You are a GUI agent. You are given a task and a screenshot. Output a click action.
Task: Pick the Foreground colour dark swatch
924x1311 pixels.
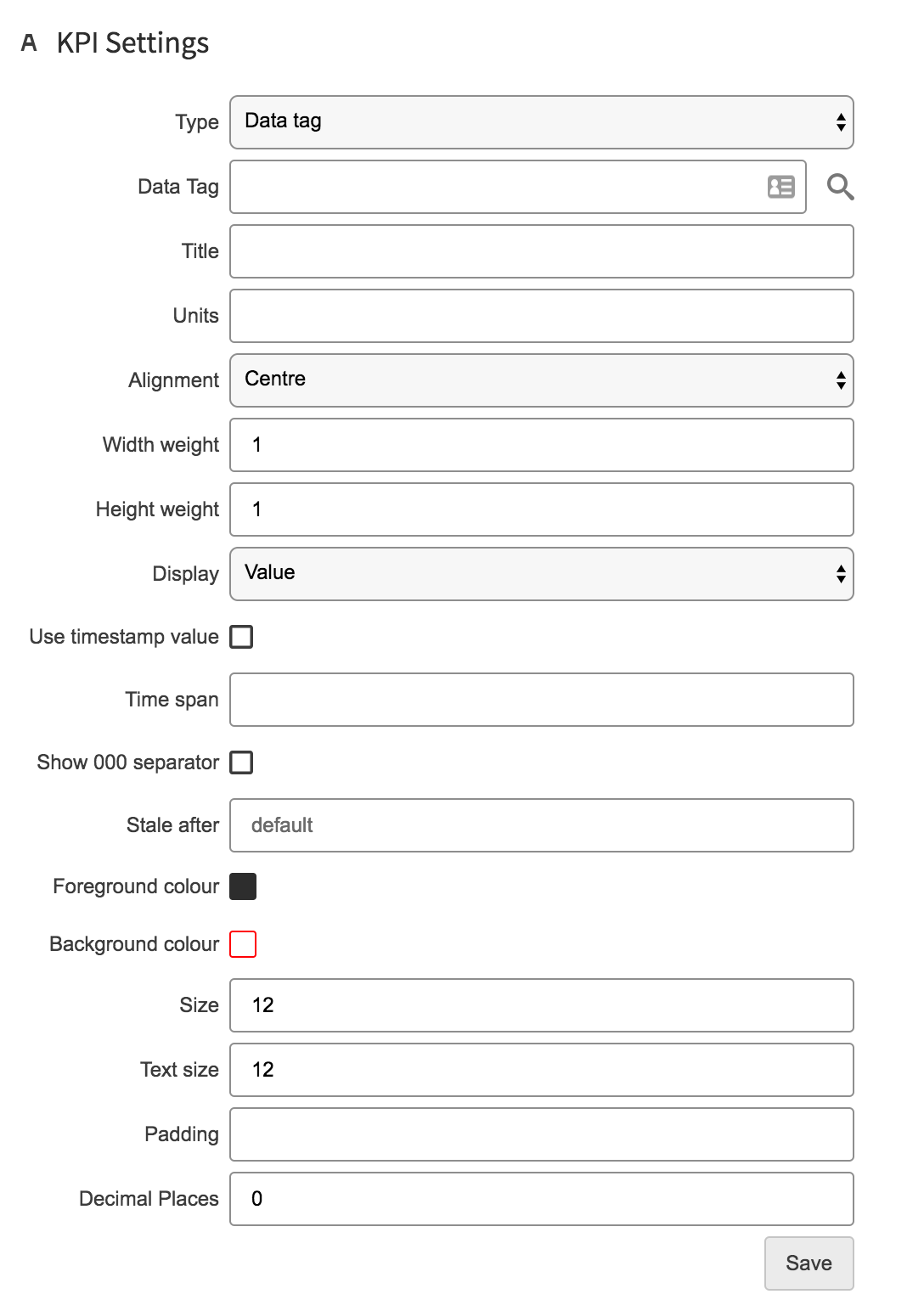[243, 886]
